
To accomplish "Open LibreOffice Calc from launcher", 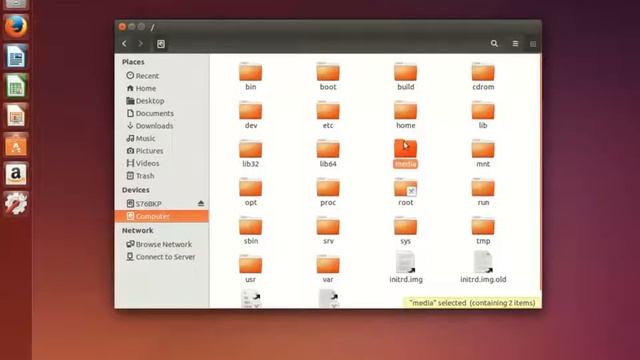I will point(16,86).
